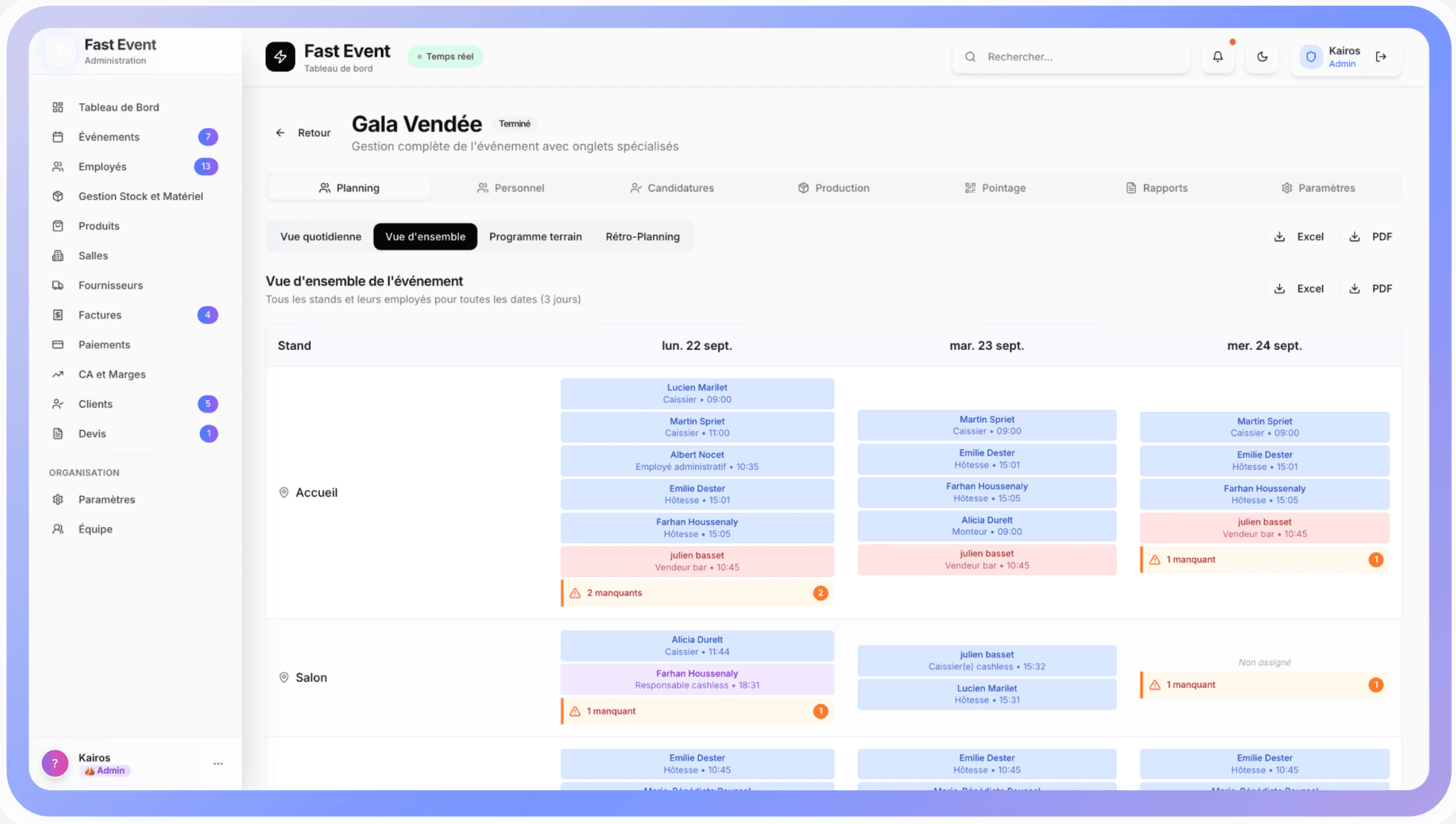Click the 2 manquants warning triangle
The height and width of the screenshot is (824, 1456).
point(575,593)
